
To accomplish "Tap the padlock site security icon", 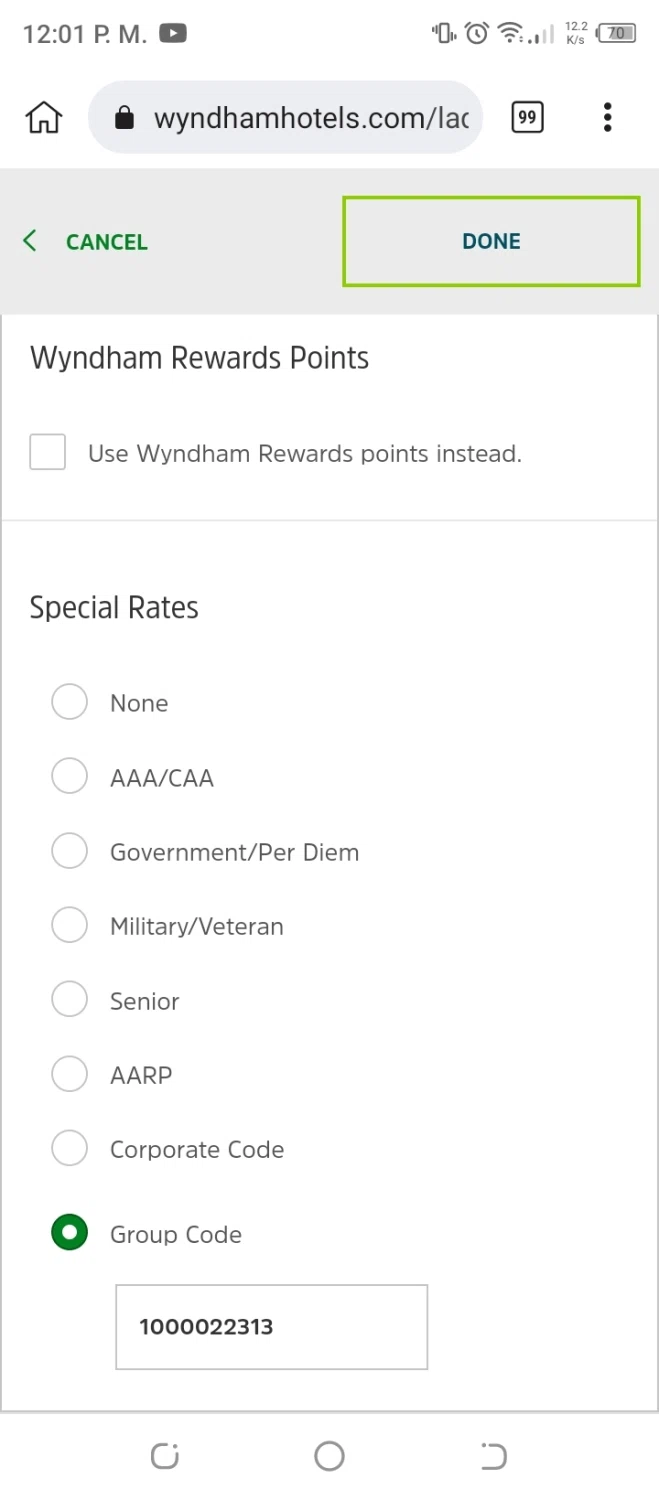I will 124,119.
